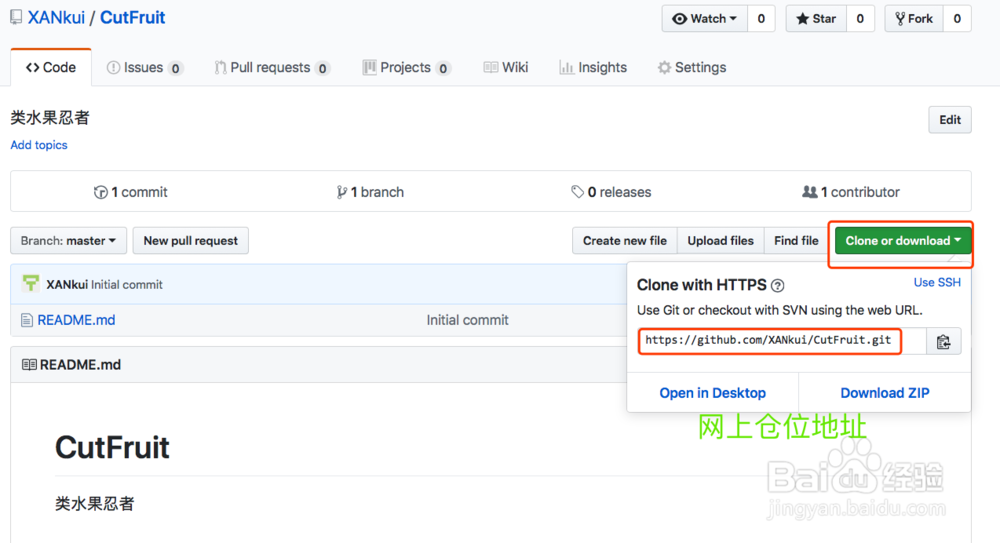Click the branch icon beside 1 branch
1000x543 pixels.
342,192
